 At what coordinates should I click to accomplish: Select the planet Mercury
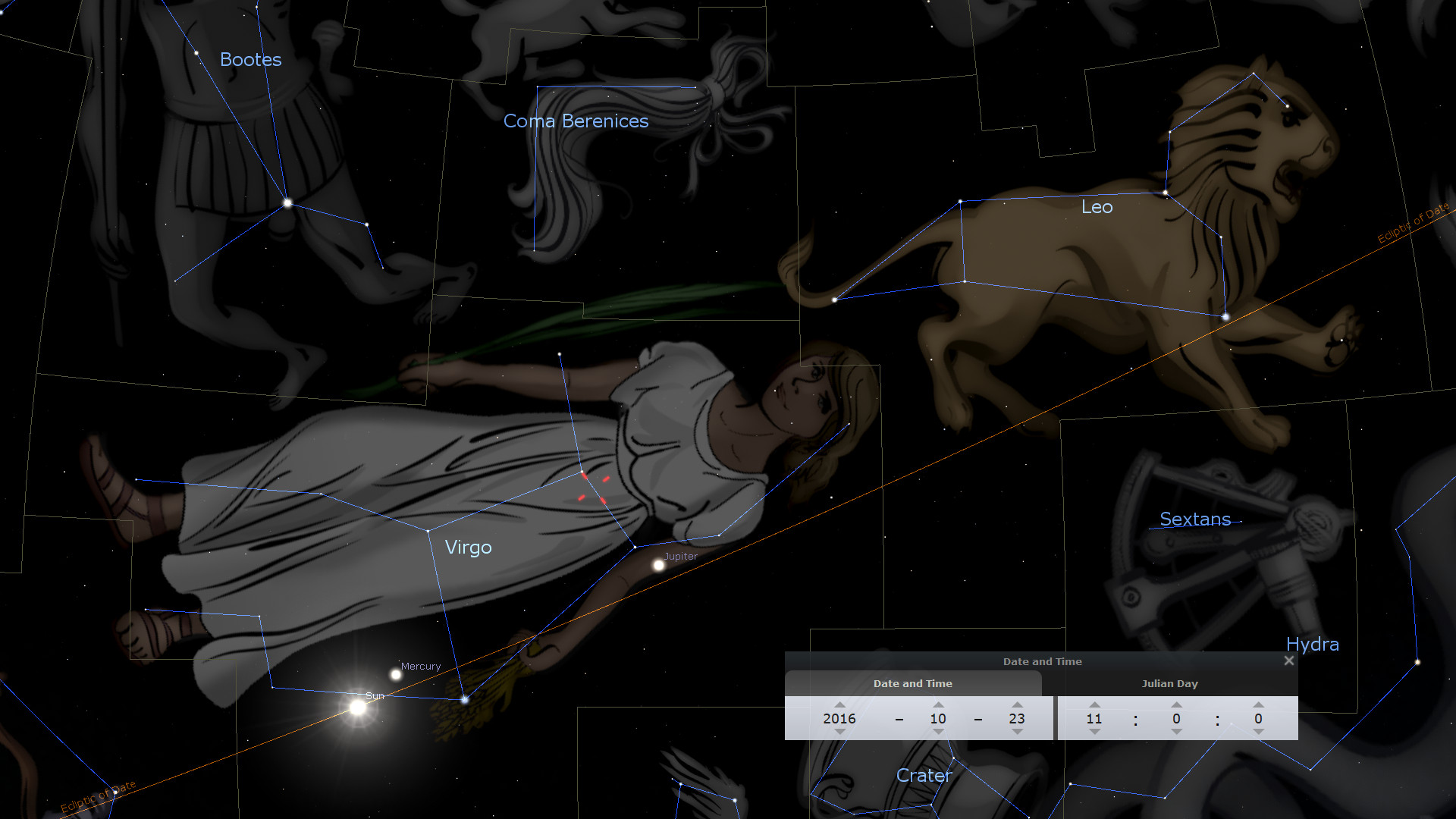[396, 674]
